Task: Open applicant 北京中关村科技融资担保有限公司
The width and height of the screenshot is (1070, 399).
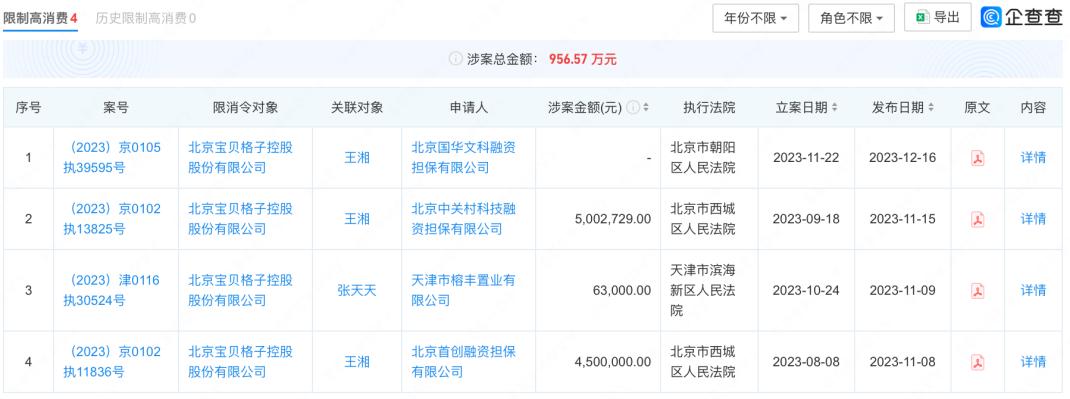Action: pyautogui.click(x=463, y=219)
